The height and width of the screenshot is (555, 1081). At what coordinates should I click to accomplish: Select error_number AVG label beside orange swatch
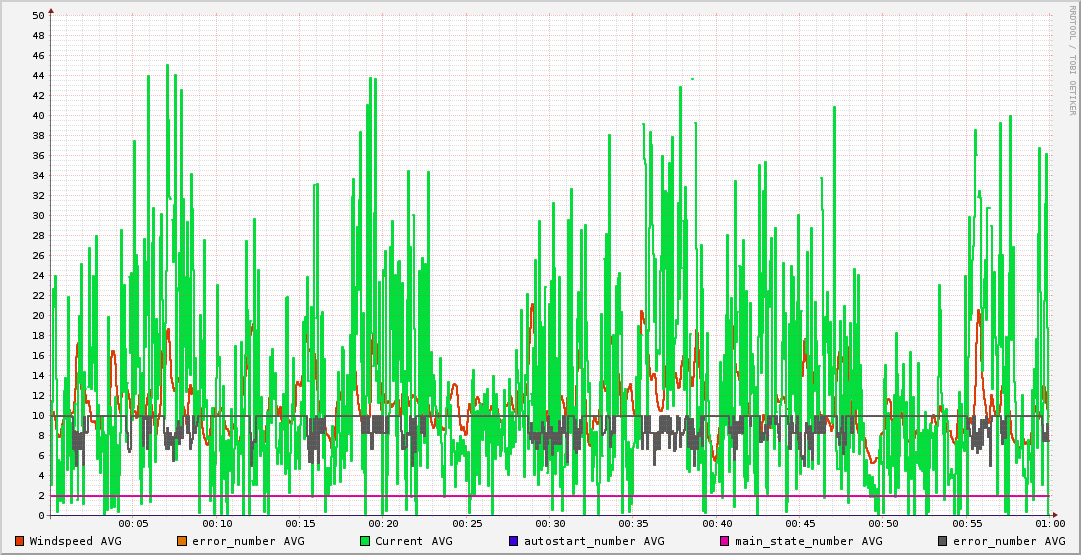[248, 541]
